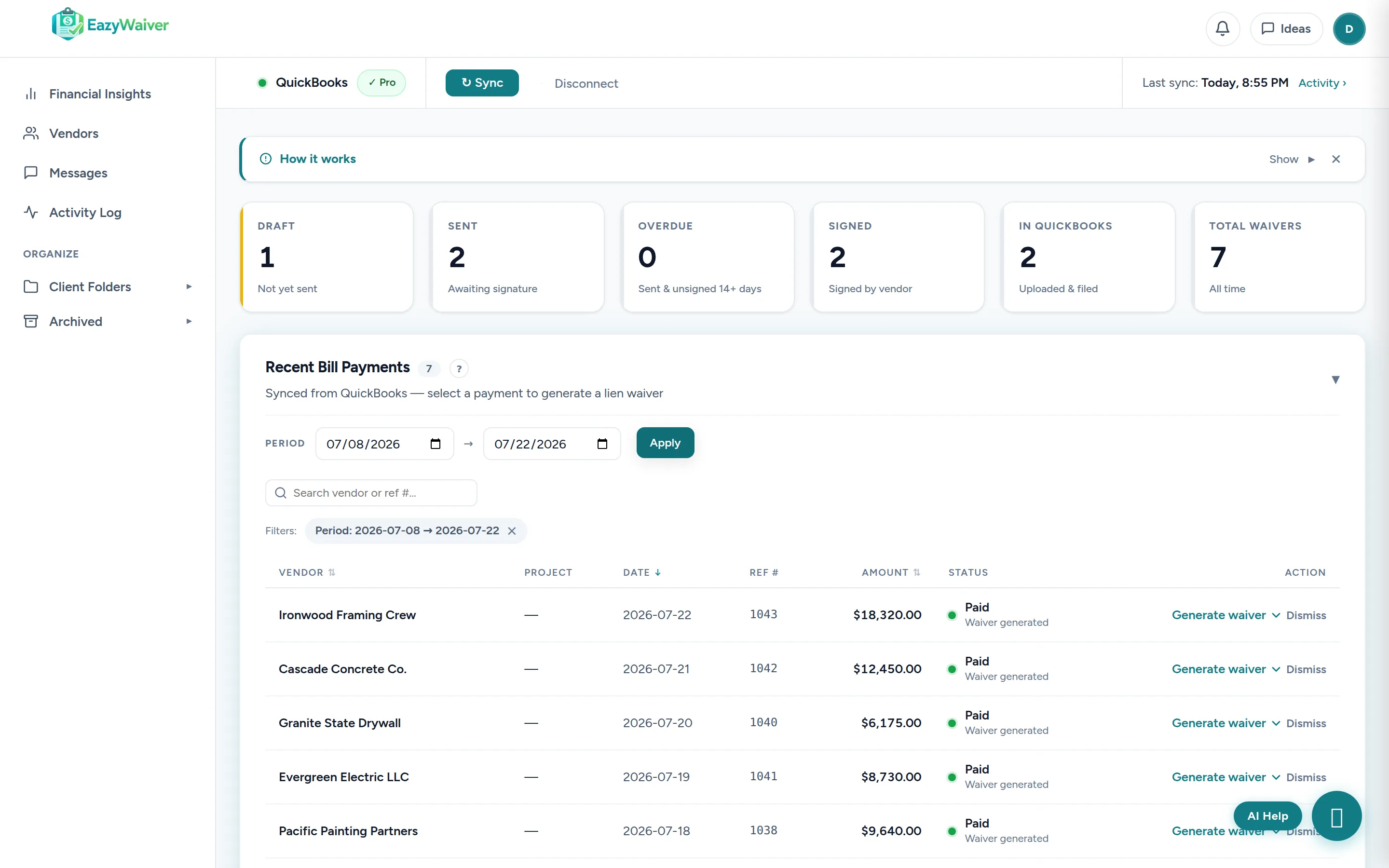The image size is (1389, 868).
Task: Open the Sent waivers card
Action: [x=517, y=257]
